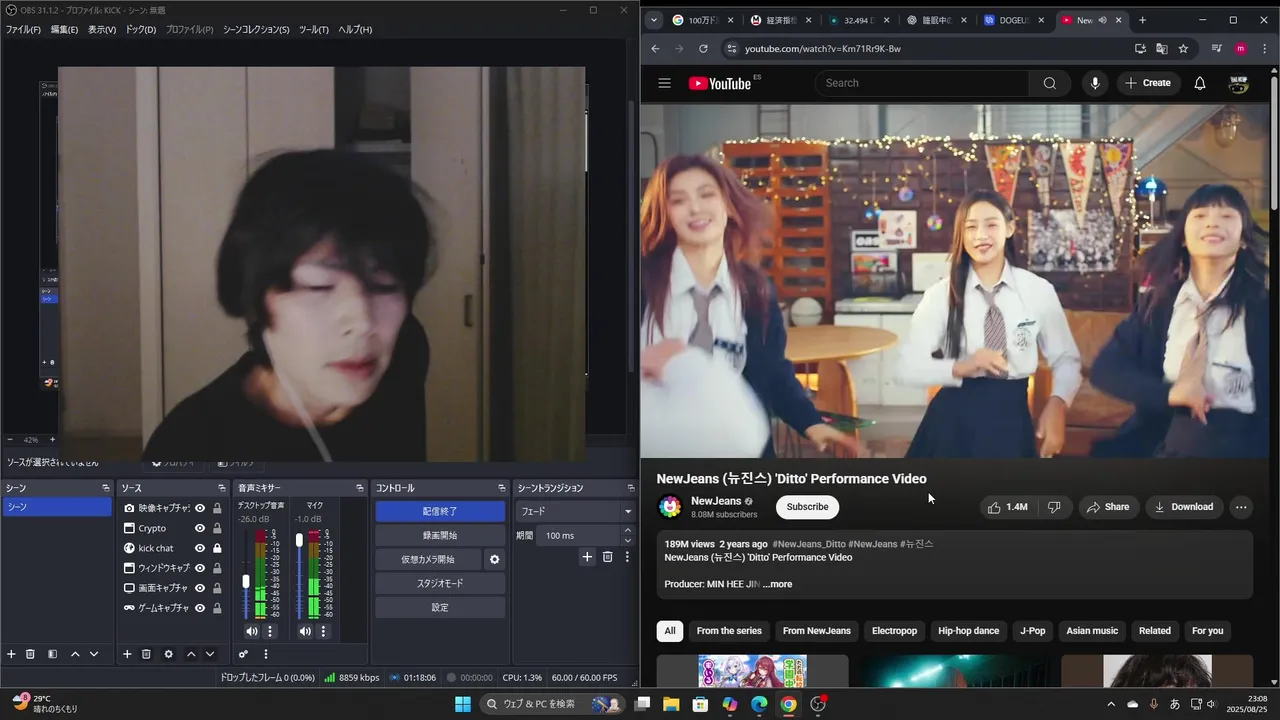Image resolution: width=1280 pixels, height=720 pixels.
Task: Open フェード transition dropdown
Action: point(575,511)
